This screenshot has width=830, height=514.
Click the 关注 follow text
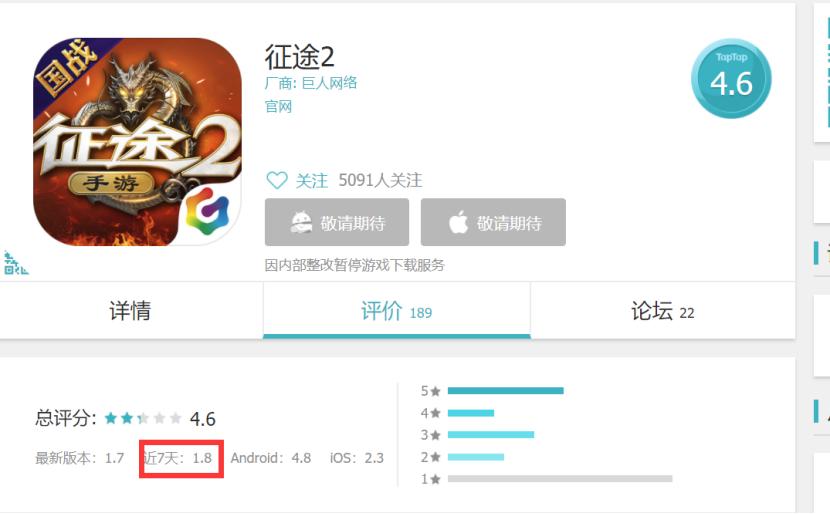pyautogui.click(x=312, y=181)
